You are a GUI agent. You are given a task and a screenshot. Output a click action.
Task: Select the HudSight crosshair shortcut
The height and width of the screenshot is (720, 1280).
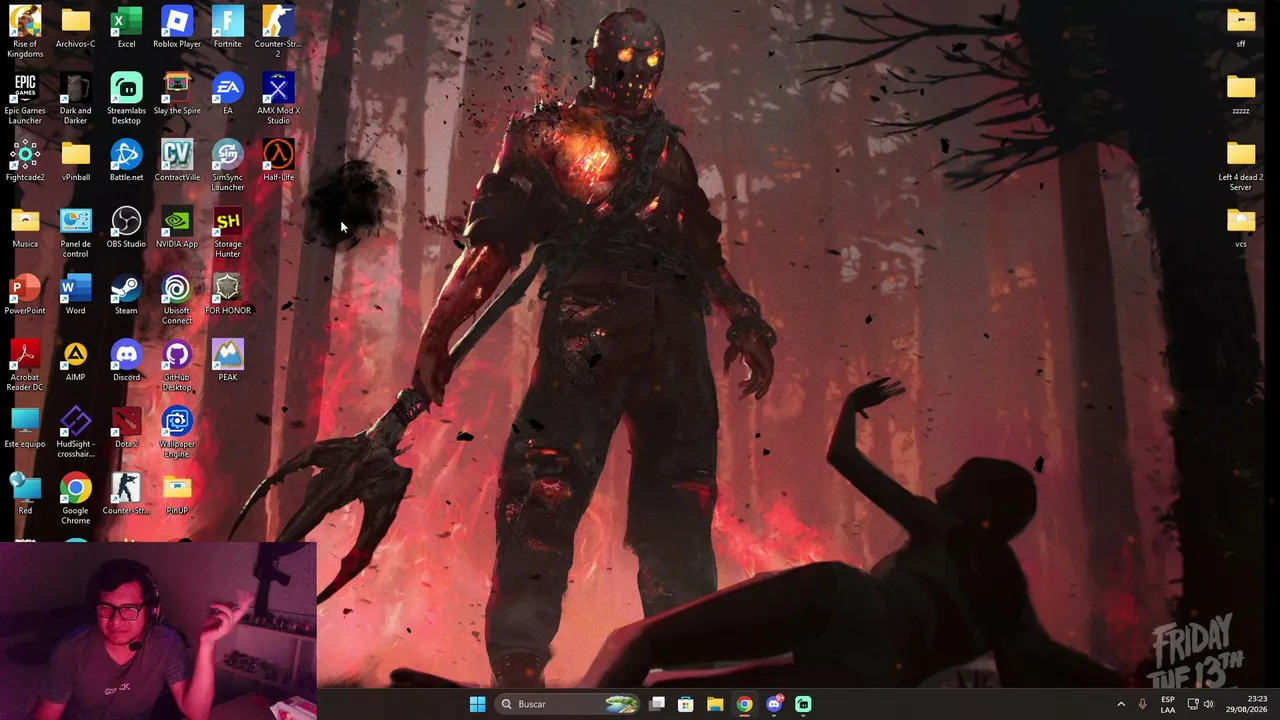[x=76, y=433]
